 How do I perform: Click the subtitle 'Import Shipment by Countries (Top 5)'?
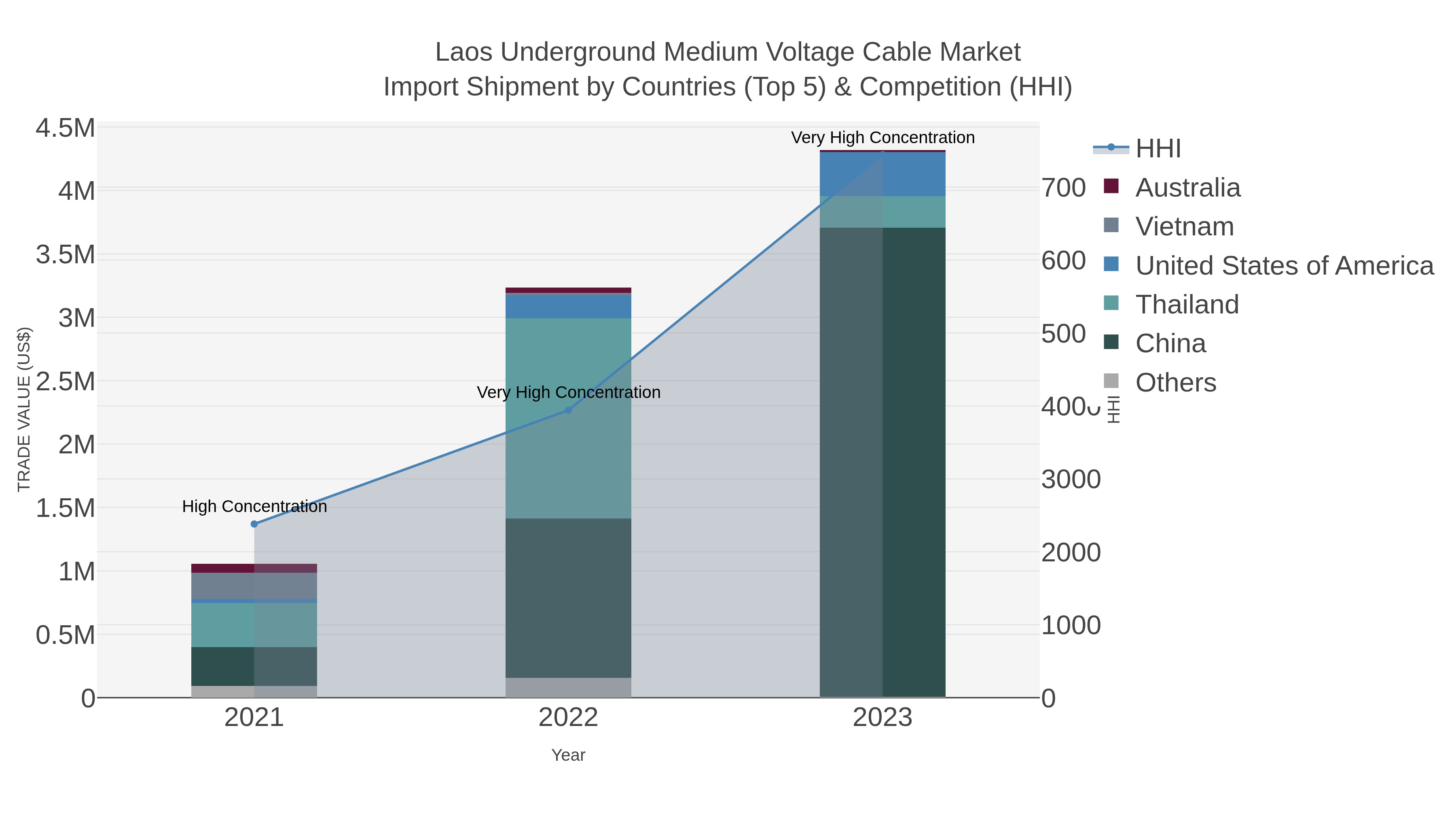tap(605, 87)
